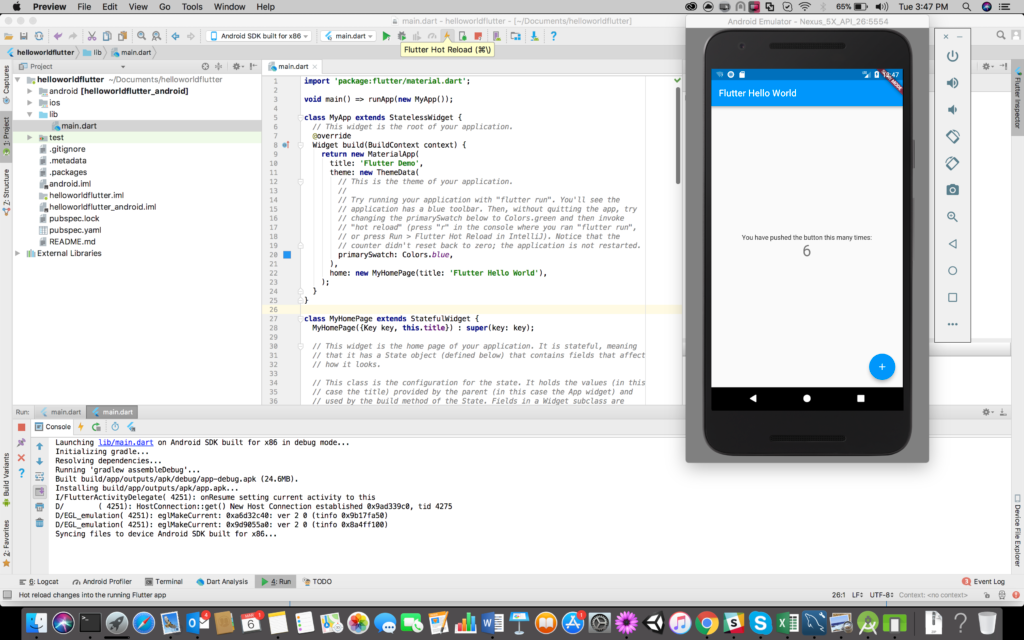Click the red Stop icon in main toolbar

coord(478,36)
